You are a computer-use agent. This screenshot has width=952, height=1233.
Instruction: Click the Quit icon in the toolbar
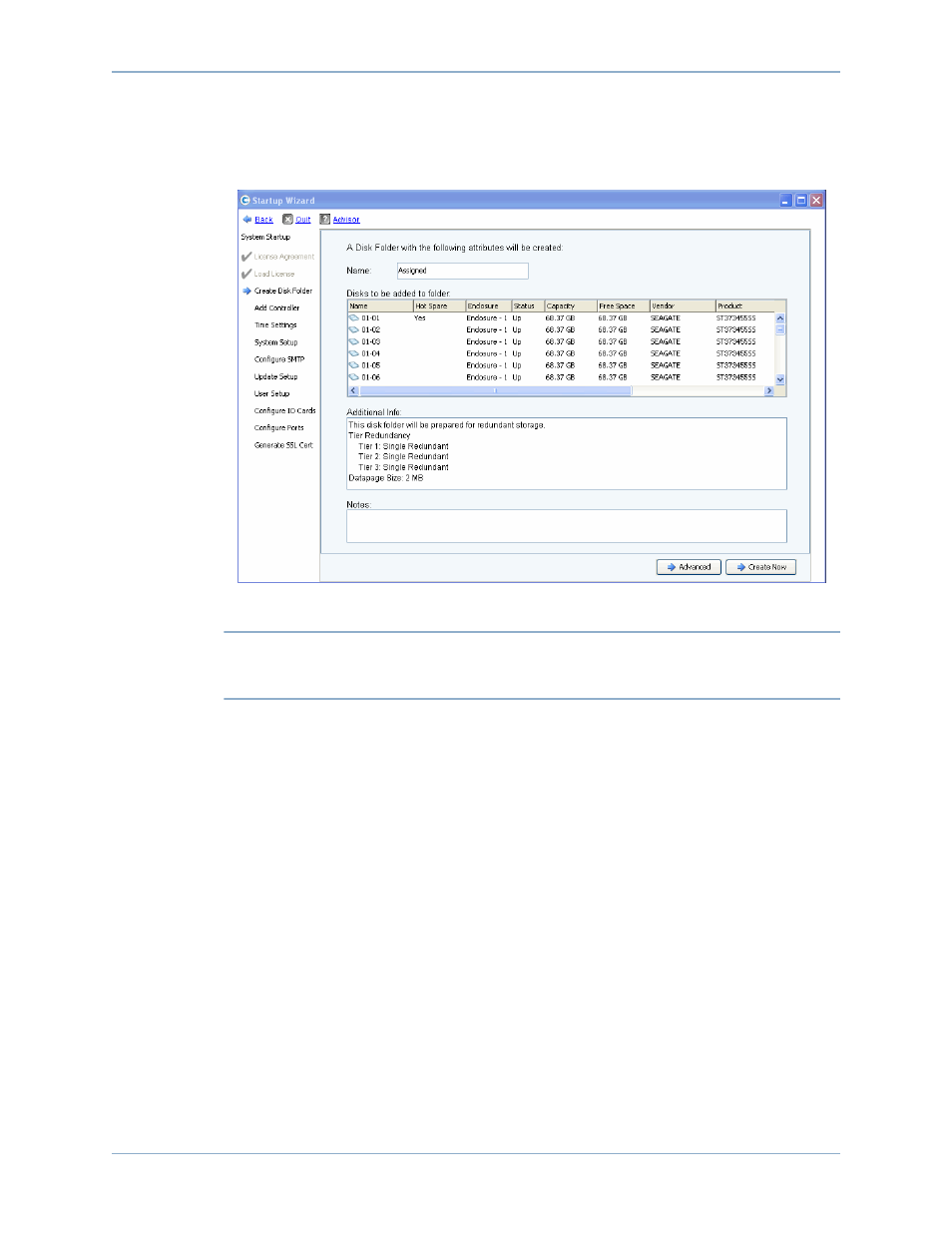pos(287,219)
